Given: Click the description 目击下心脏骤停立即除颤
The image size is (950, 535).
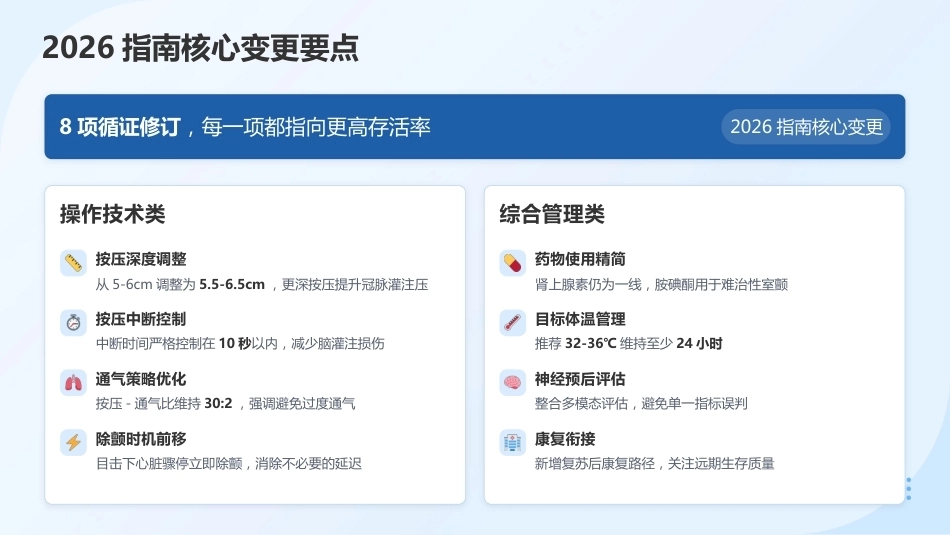Looking at the screenshot, I should (168, 464).
